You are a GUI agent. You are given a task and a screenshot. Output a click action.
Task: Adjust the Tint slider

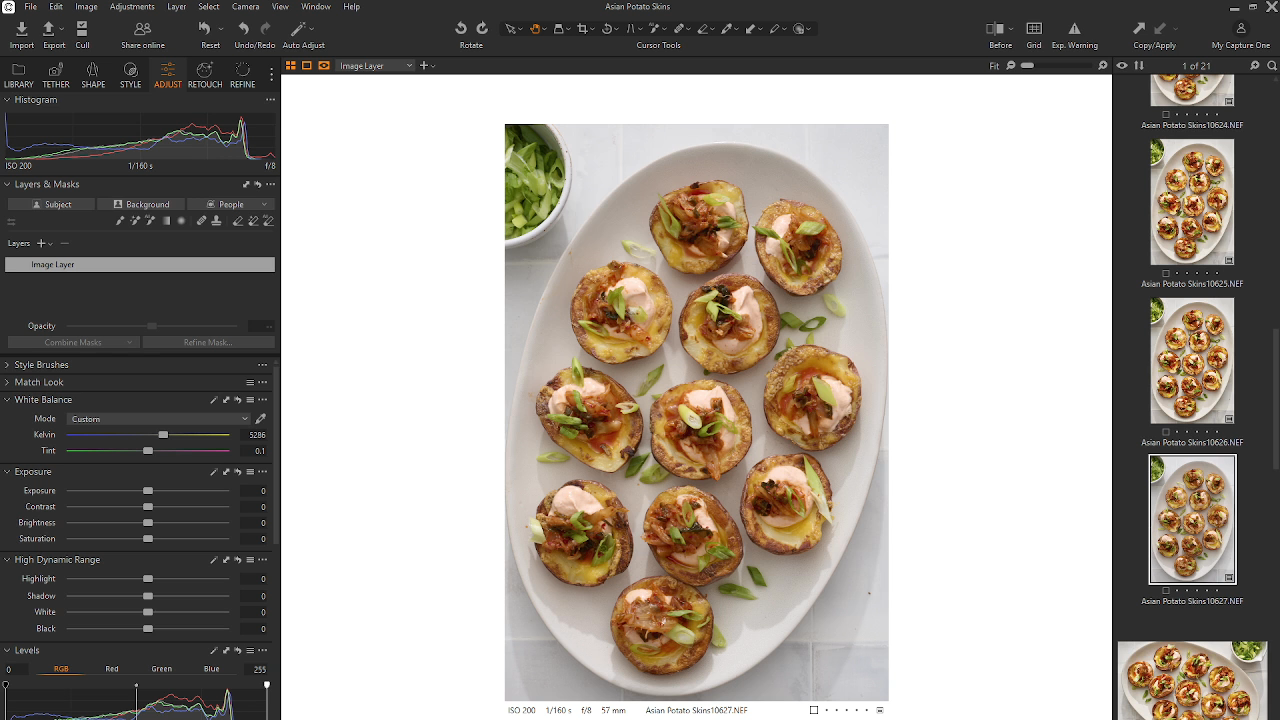[148, 451]
